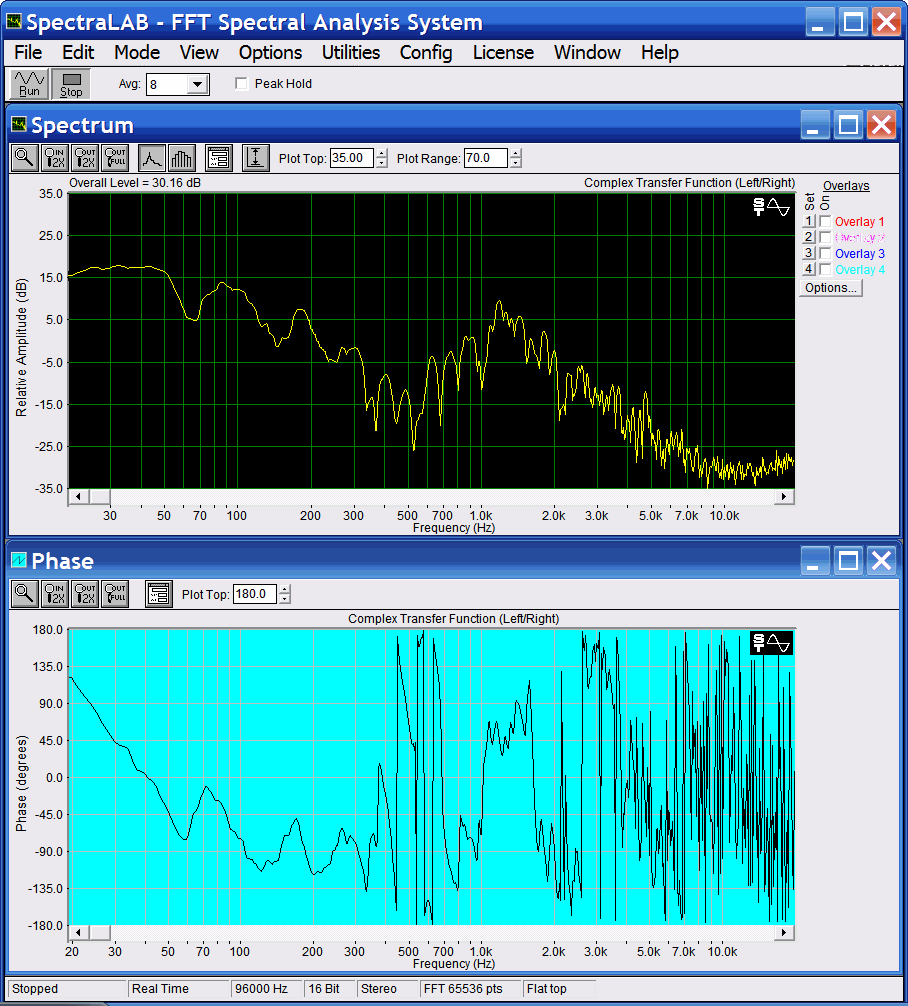The height and width of the screenshot is (1006, 908).
Task: Increase Plot Top value in Spectrum
Action: point(382,153)
